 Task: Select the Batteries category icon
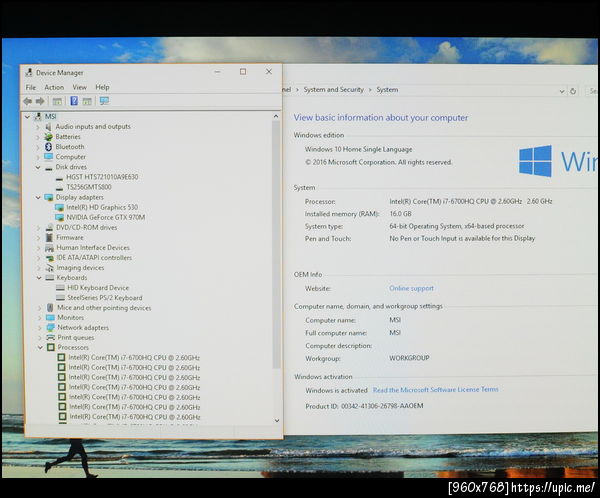point(48,137)
